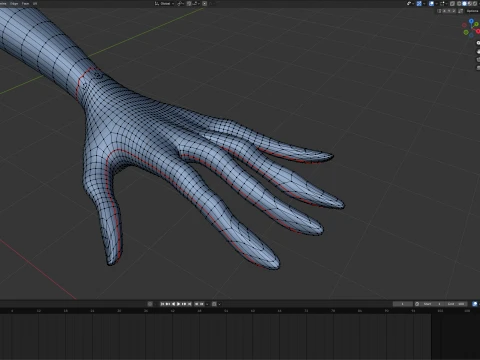Toggle viewport overlays

click(431, 3)
